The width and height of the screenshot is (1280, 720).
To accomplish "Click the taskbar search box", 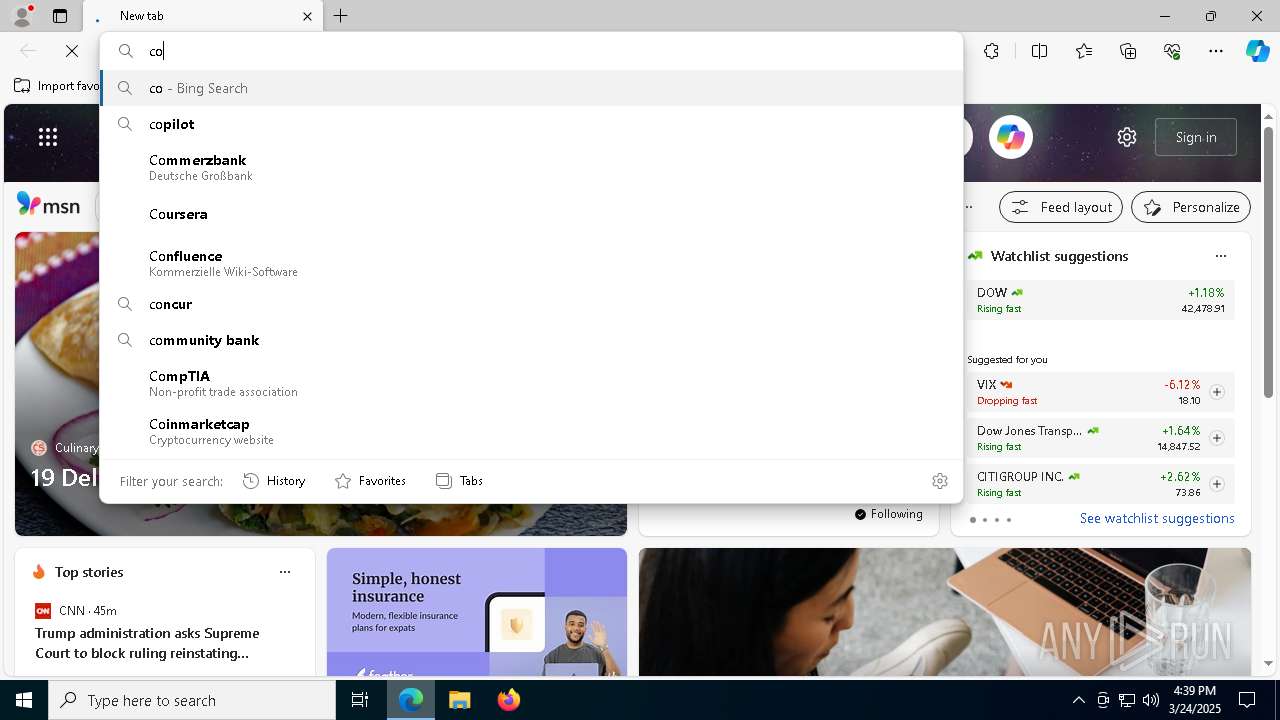I will pyautogui.click(x=192, y=700).
